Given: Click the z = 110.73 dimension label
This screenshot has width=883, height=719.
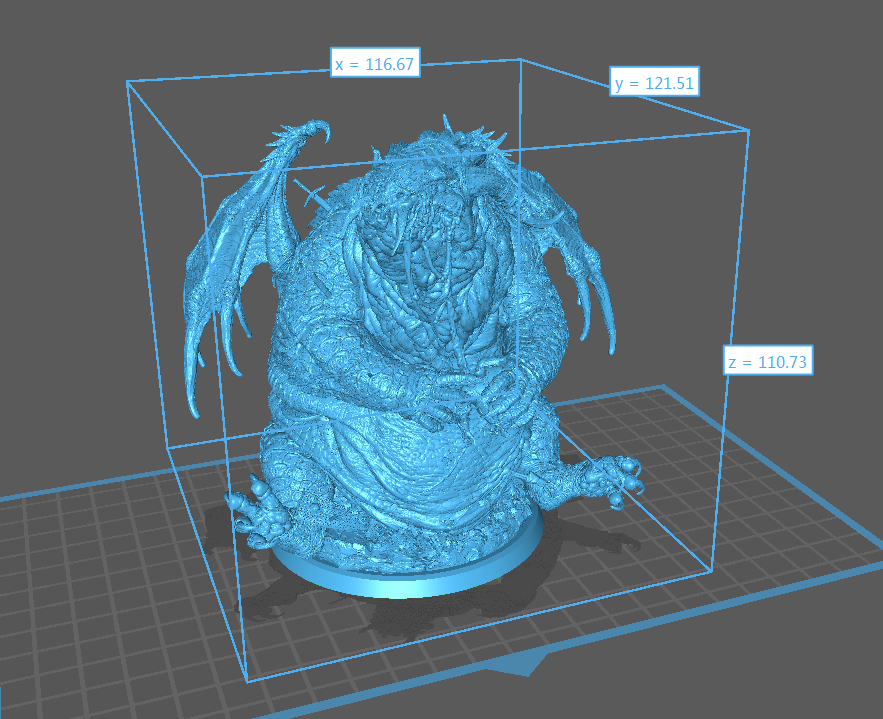Looking at the screenshot, I should point(768,361).
